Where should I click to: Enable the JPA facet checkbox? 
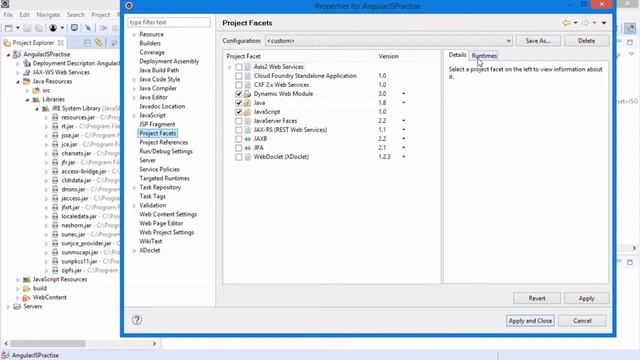coord(238,148)
